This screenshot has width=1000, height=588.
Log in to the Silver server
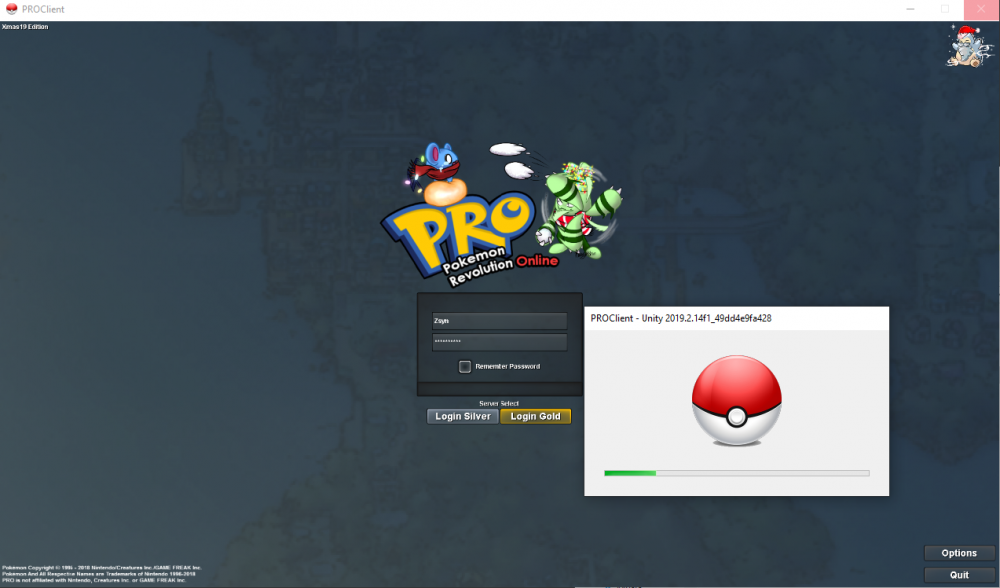pos(462,416)
